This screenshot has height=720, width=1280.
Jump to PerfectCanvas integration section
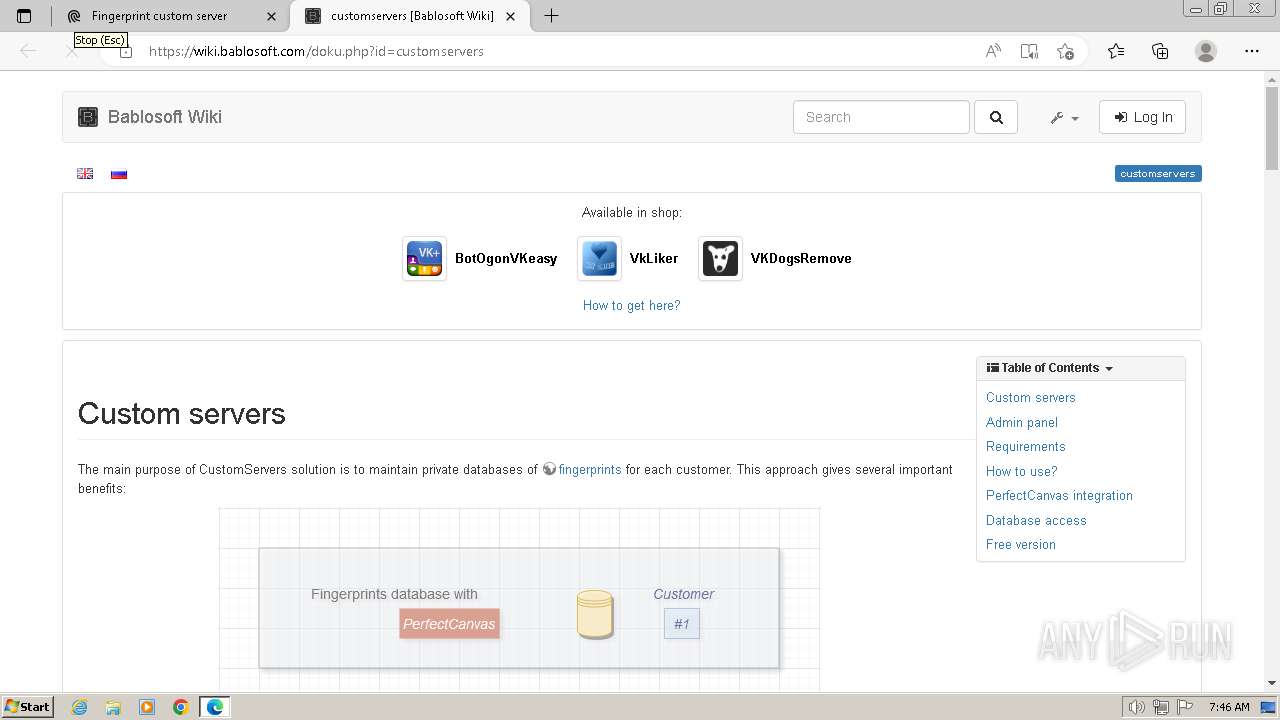(x=1059, y=496)
